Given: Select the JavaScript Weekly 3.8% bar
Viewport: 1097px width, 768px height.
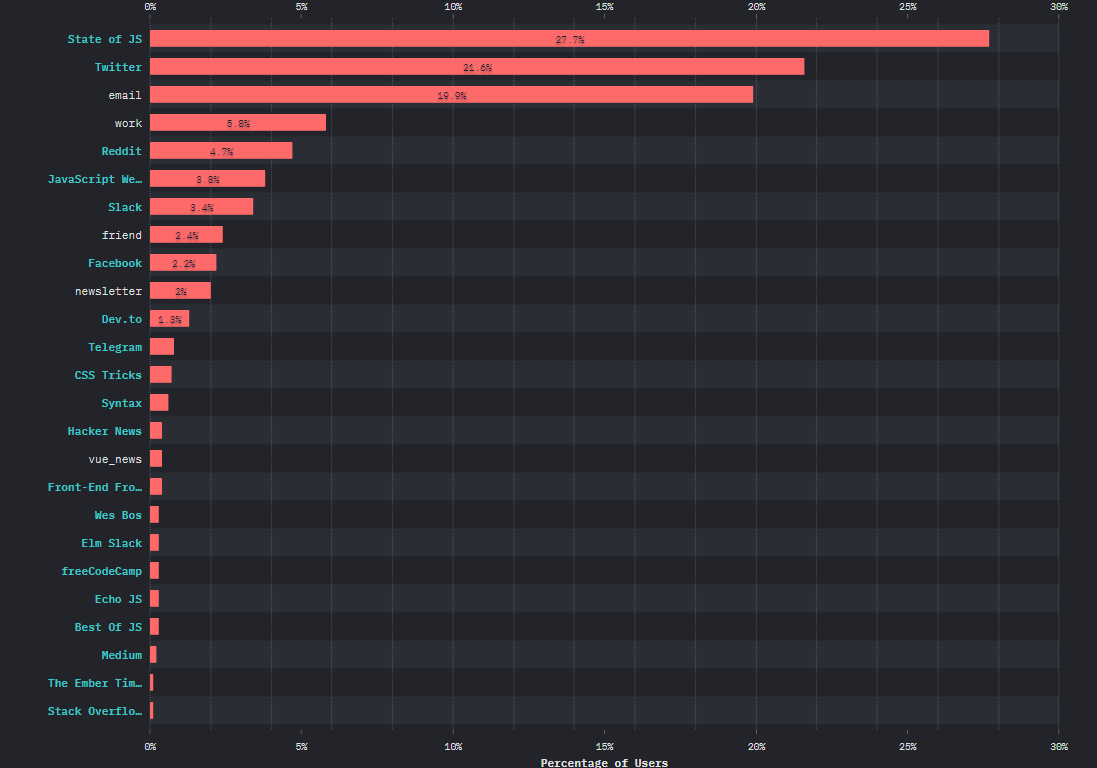Looking at the screenshot, I should pyautogui.click(x=207, y=178).
